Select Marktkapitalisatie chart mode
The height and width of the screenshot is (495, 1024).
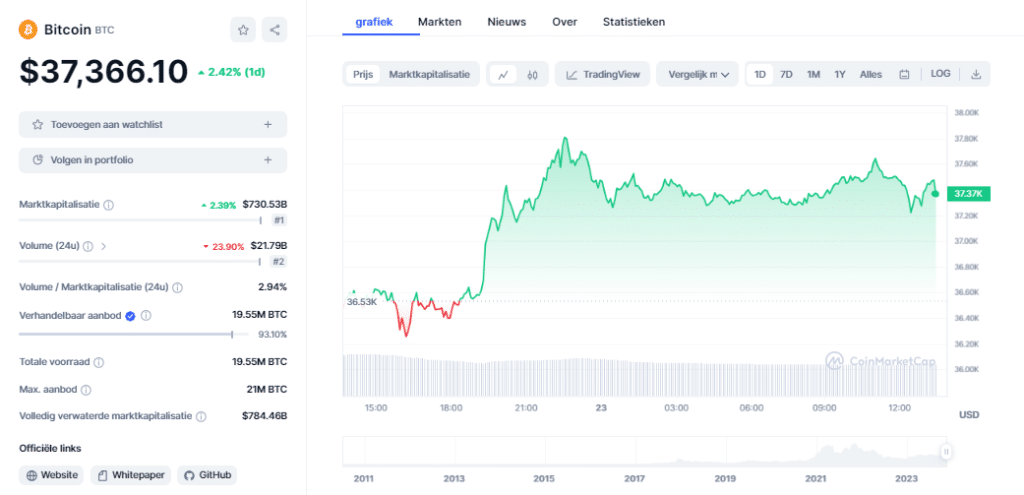click(x=429, y=74)
